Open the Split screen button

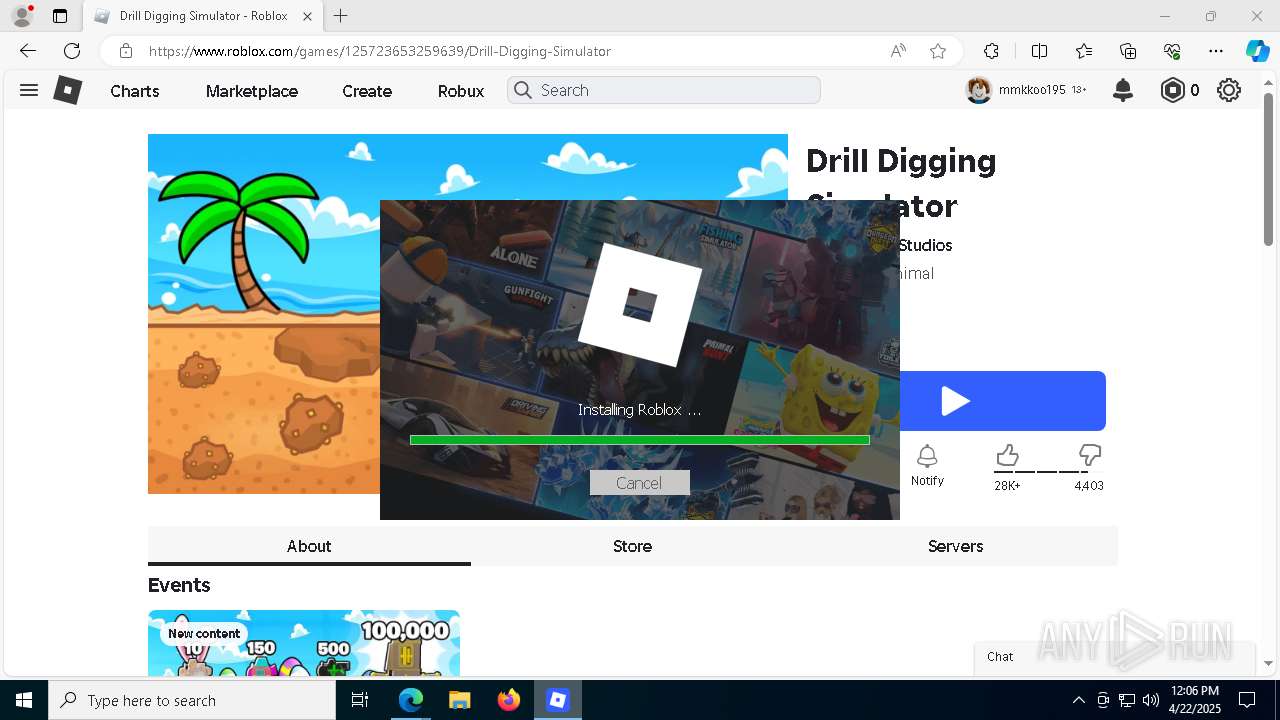(x=1039, y=51)
